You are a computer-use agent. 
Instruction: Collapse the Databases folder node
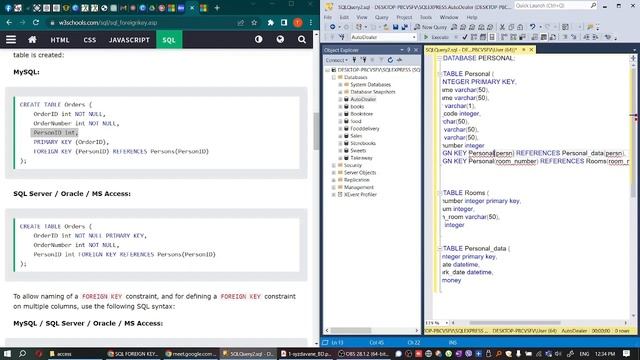pos(334,77)
